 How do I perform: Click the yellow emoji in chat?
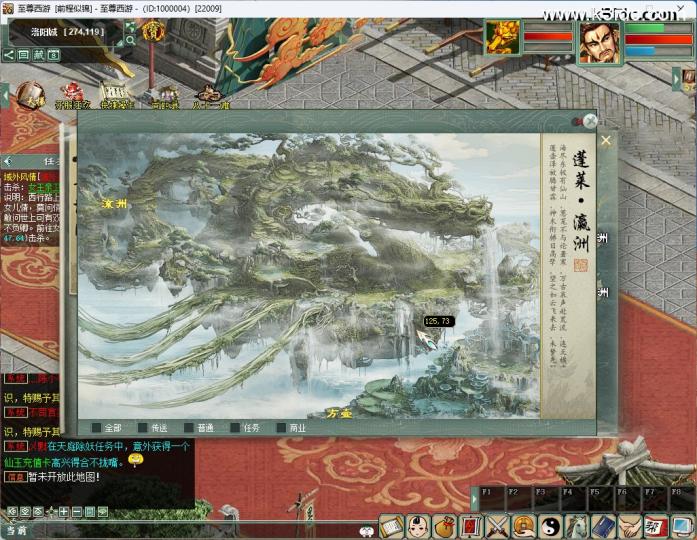136,460
